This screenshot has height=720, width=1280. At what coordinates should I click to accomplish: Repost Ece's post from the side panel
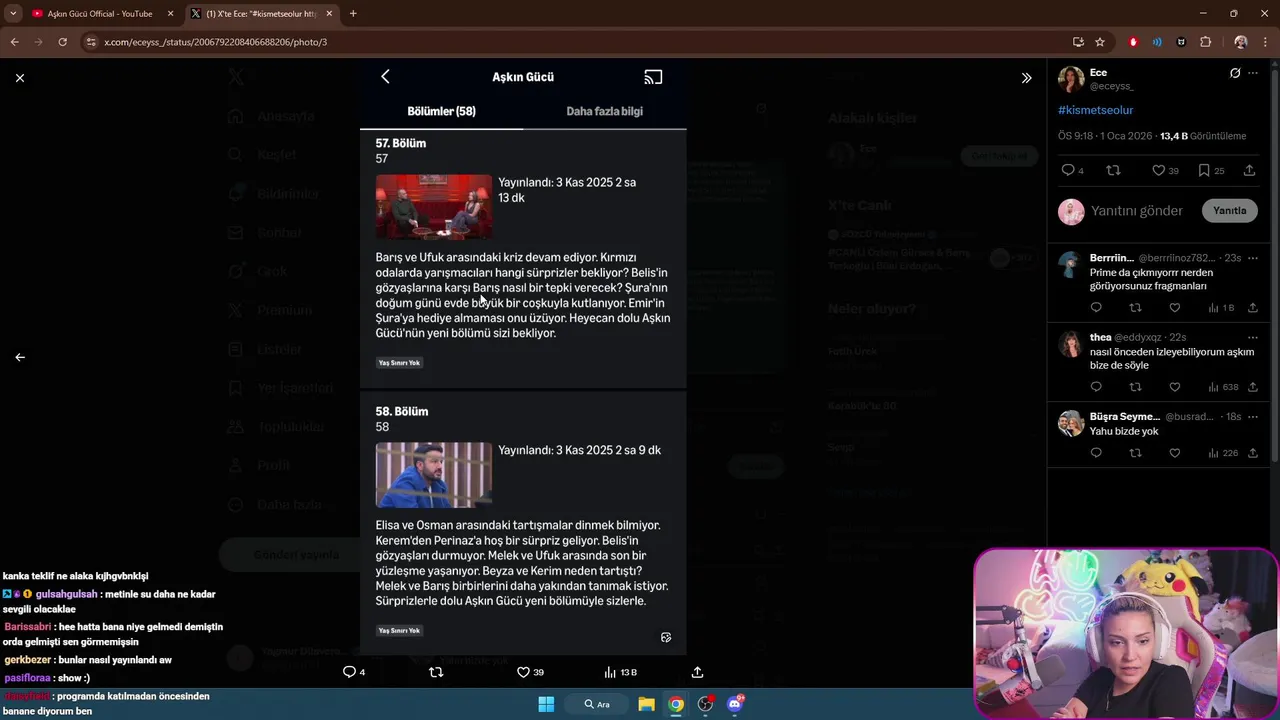click(x=1113, y=171)
